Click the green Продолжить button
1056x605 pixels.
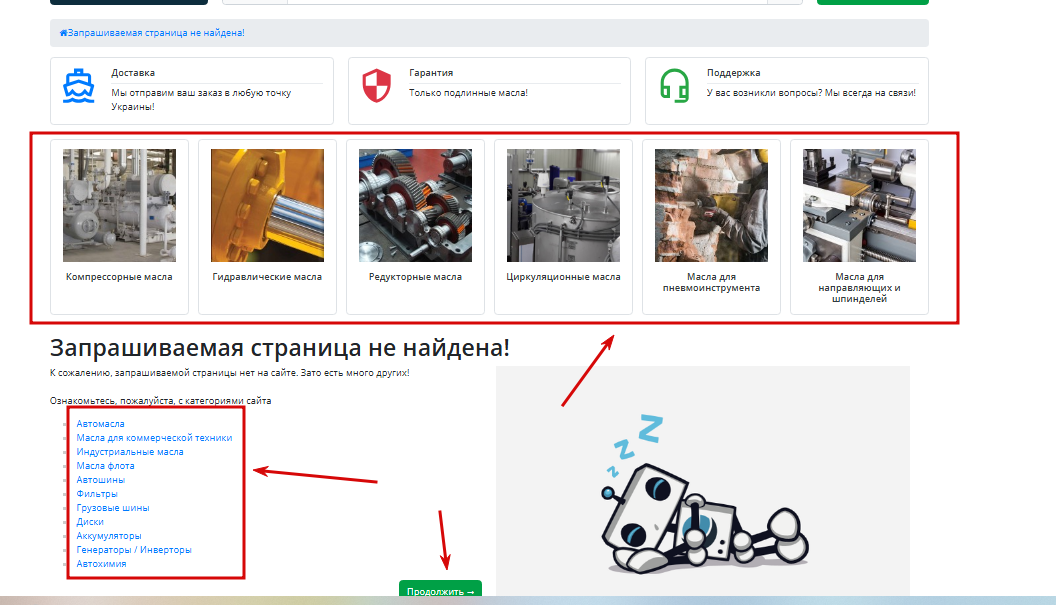click(440, 590)
